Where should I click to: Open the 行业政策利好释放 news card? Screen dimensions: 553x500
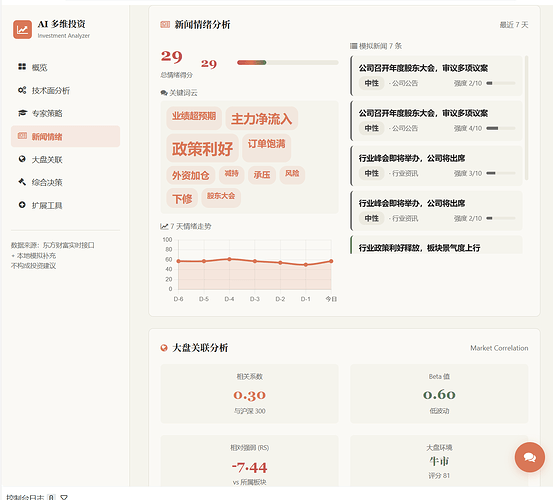point(436,245)
